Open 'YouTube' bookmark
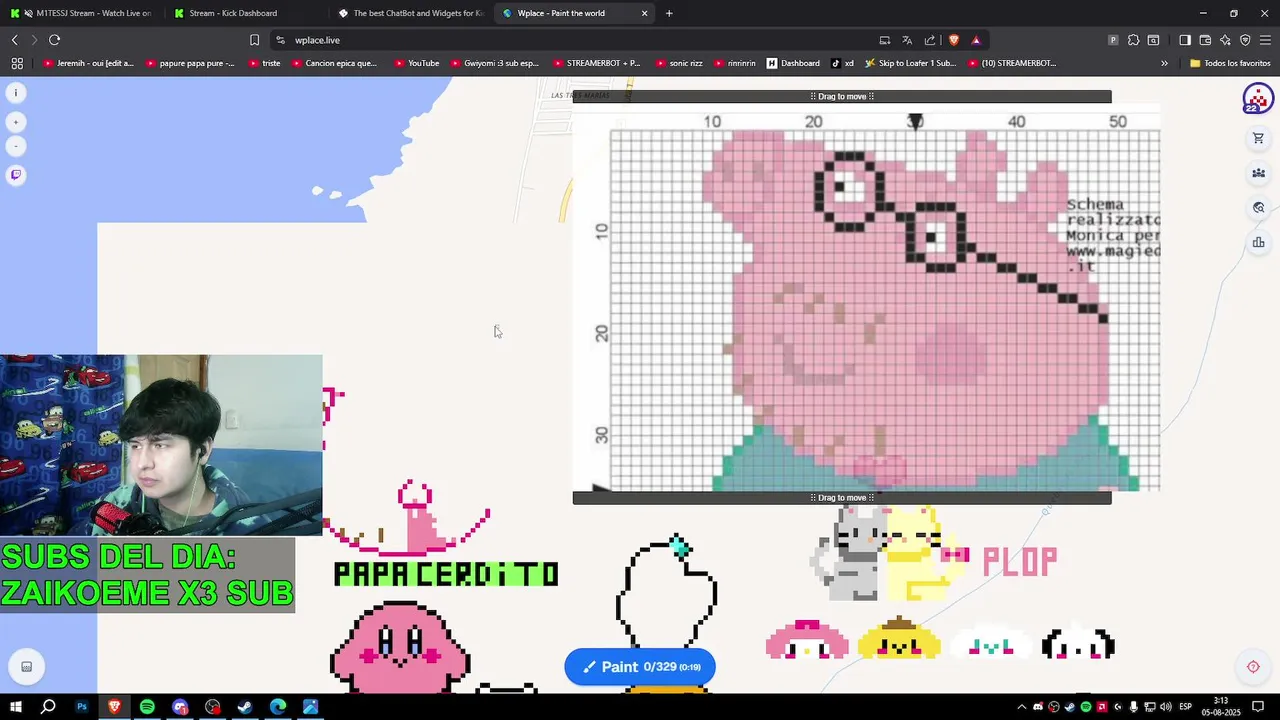This screenshot has width=1280, height=720. tap(416, 63)
